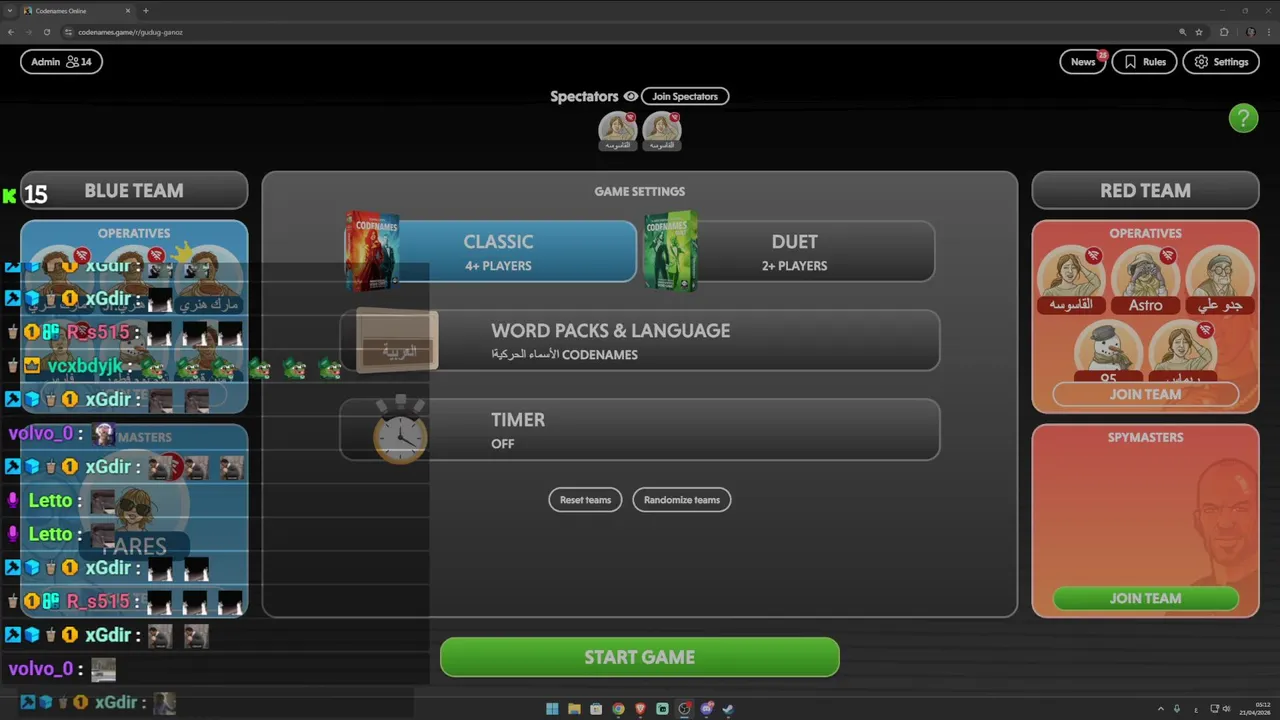The height and width of the screenshot is (720, 1280).
Task: Select the second spectator avatar
Action: pyautogui.click(x=661, y=130)
